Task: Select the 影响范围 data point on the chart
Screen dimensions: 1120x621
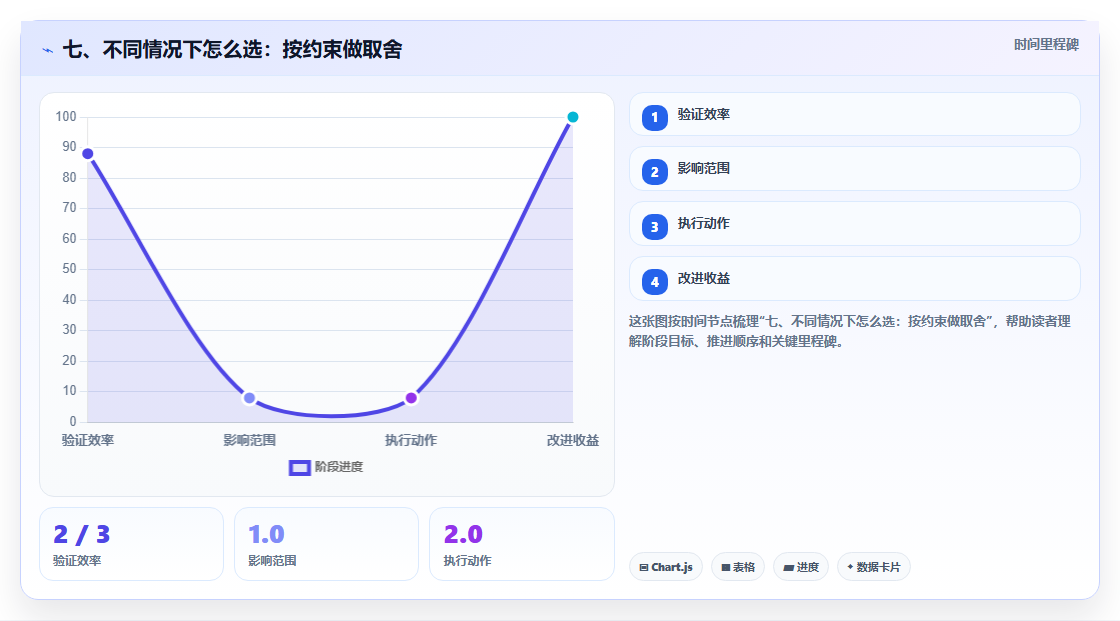Action: 249,398
